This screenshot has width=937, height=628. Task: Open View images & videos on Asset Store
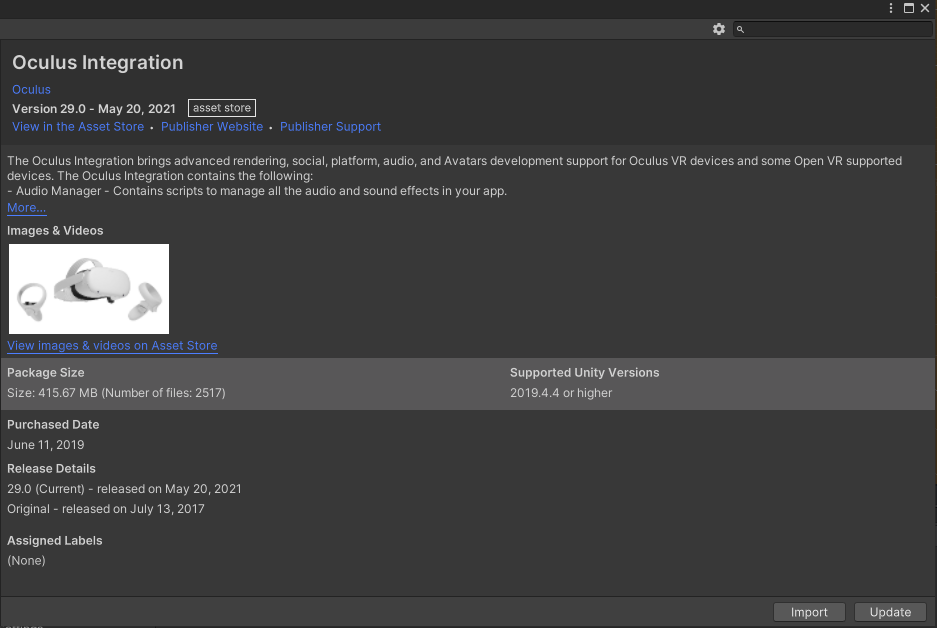pos(112,346)
